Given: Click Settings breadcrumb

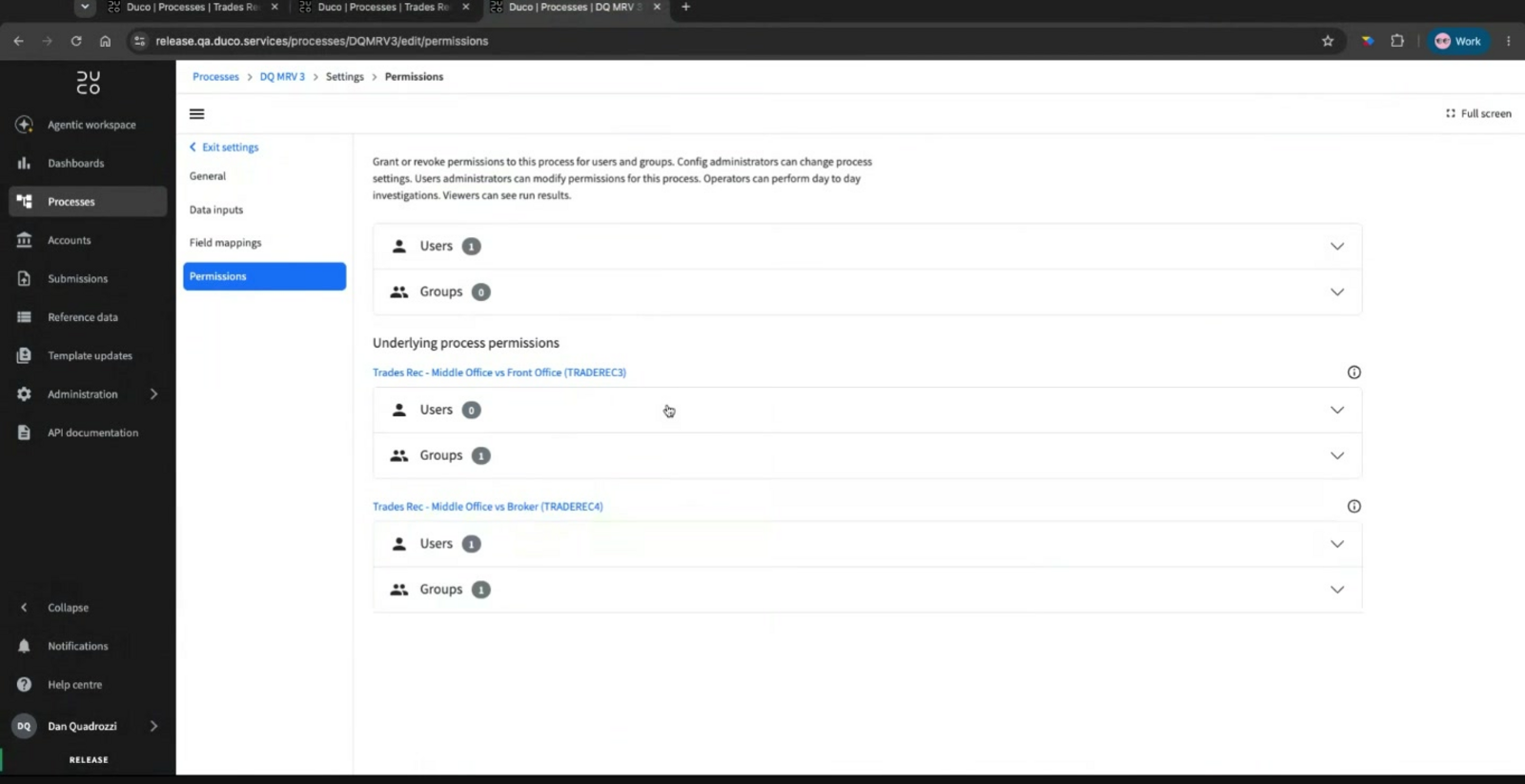Looking at the screenshot, I should click(344, 77).
